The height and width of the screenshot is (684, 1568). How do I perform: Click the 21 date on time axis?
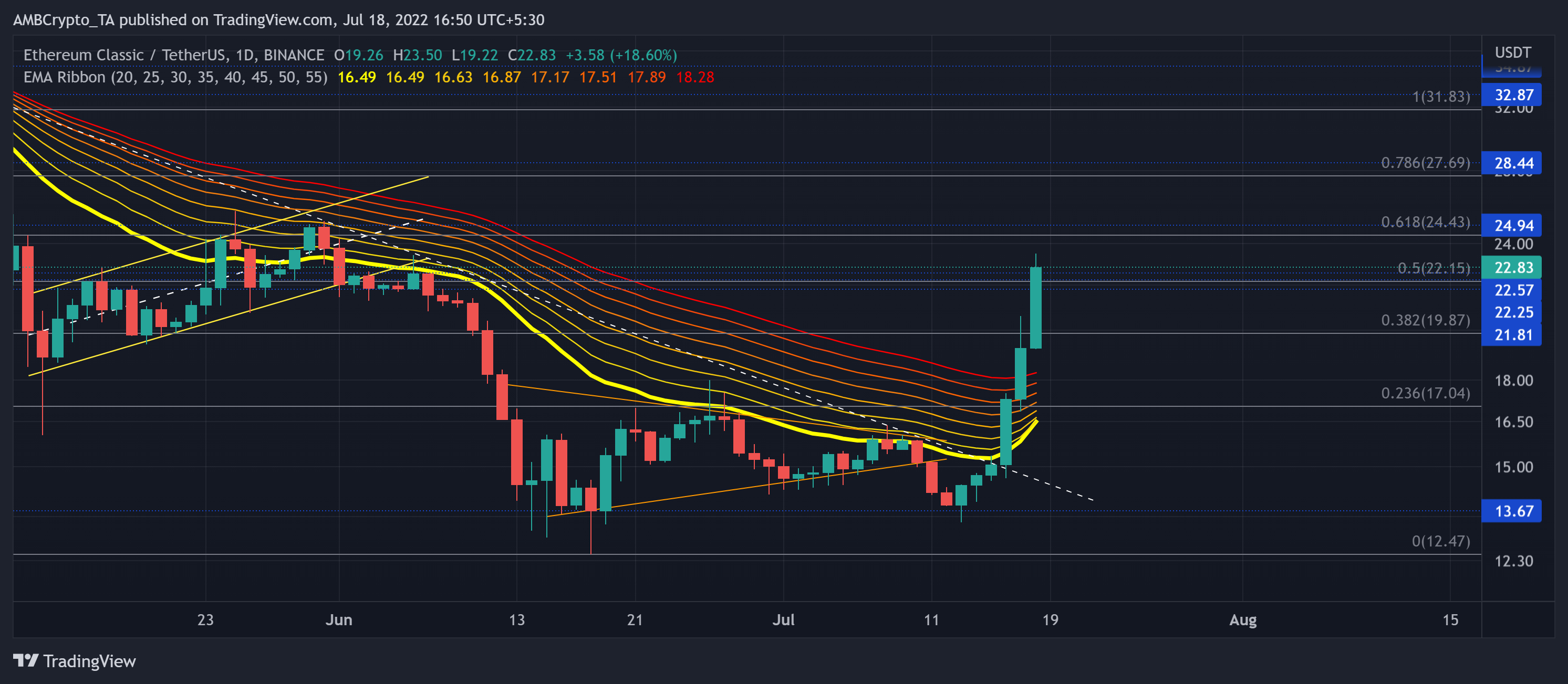pyautogui.click(x=635, y=619)
